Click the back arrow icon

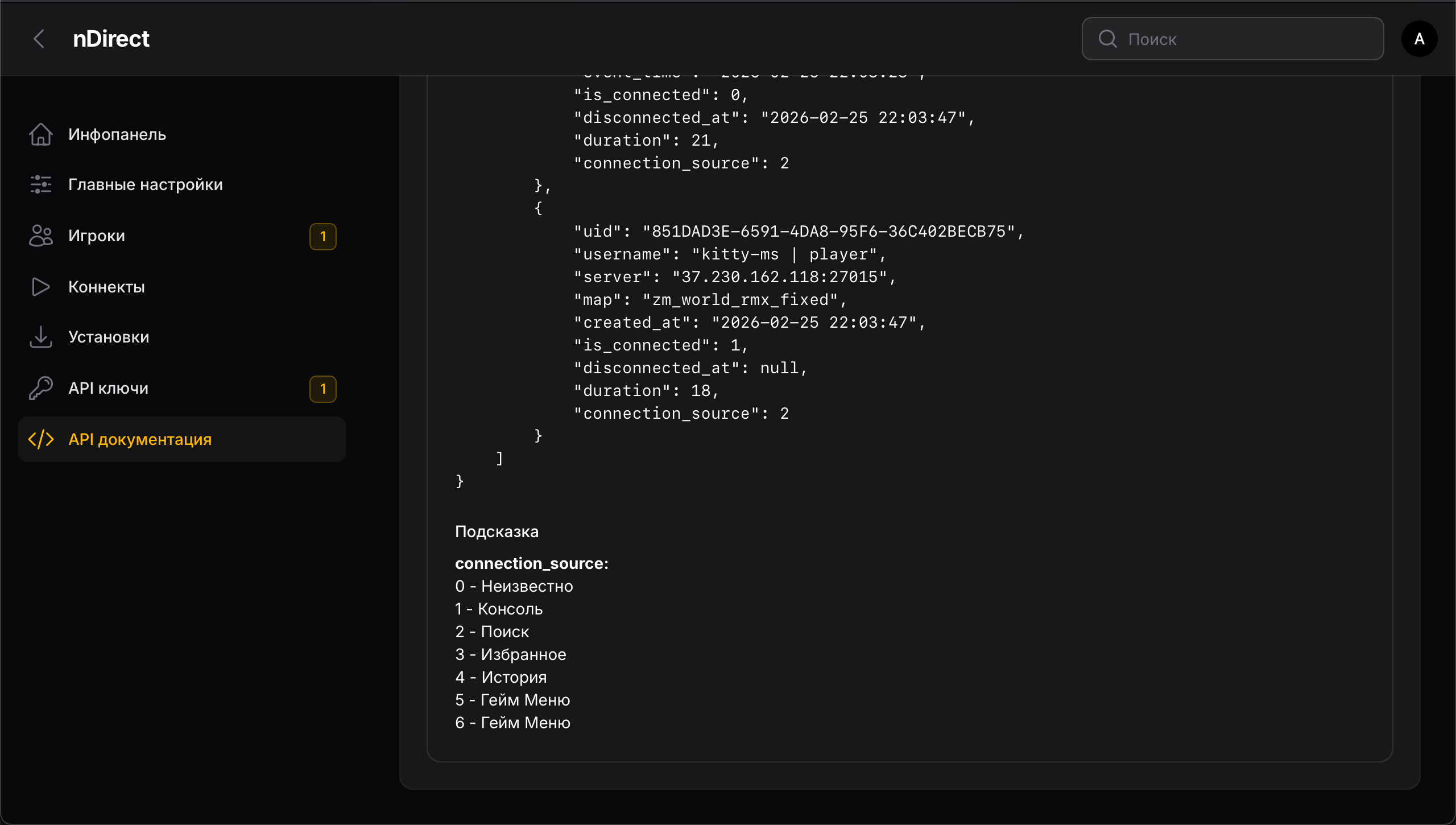[x=39, y=39]
